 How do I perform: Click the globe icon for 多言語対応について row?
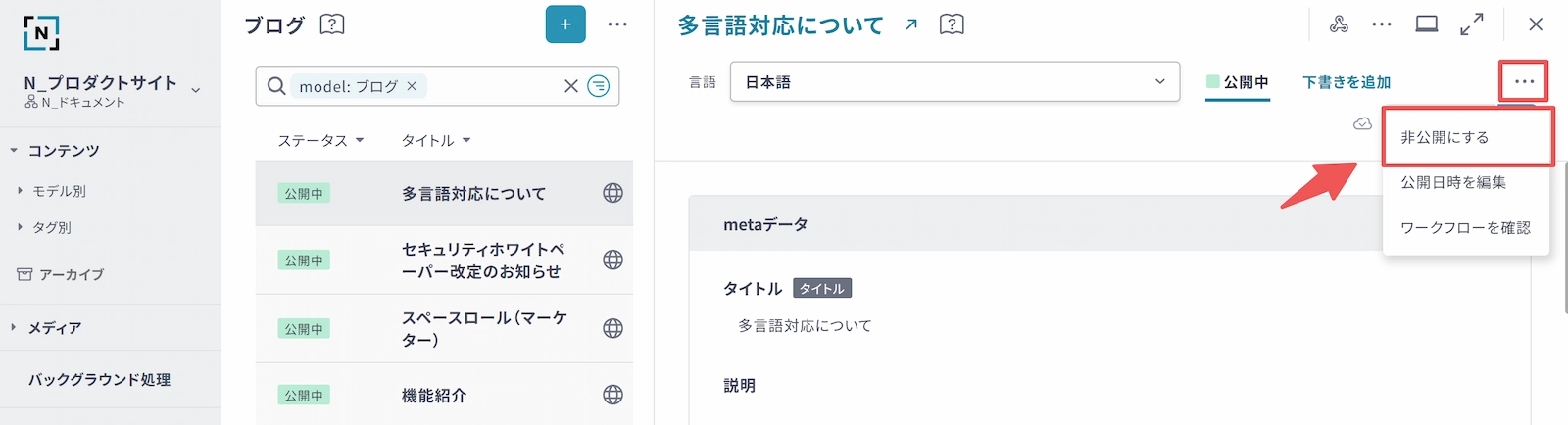coord(612,193)
